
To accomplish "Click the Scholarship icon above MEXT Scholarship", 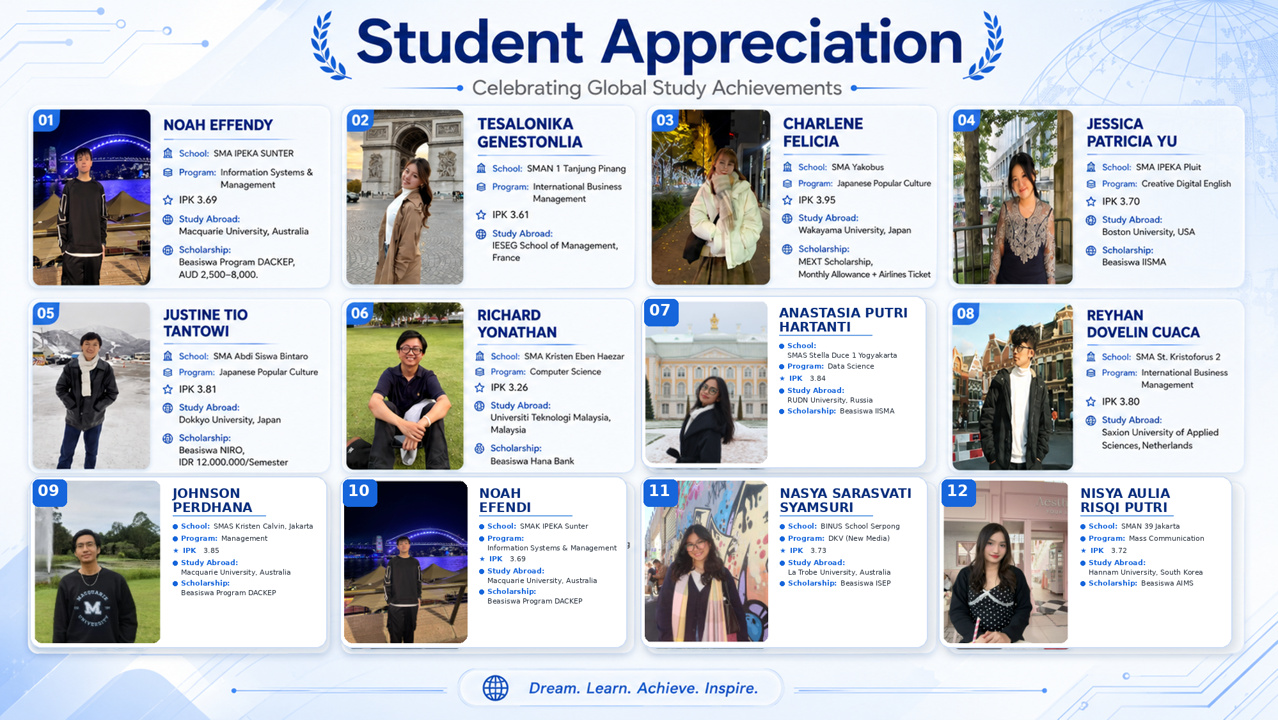I will 787,249.
